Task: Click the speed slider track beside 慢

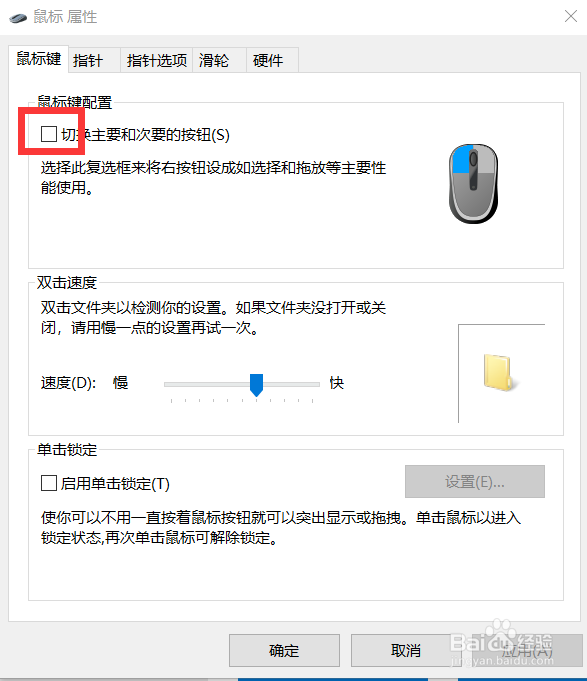Action: (x=207, y=384)
